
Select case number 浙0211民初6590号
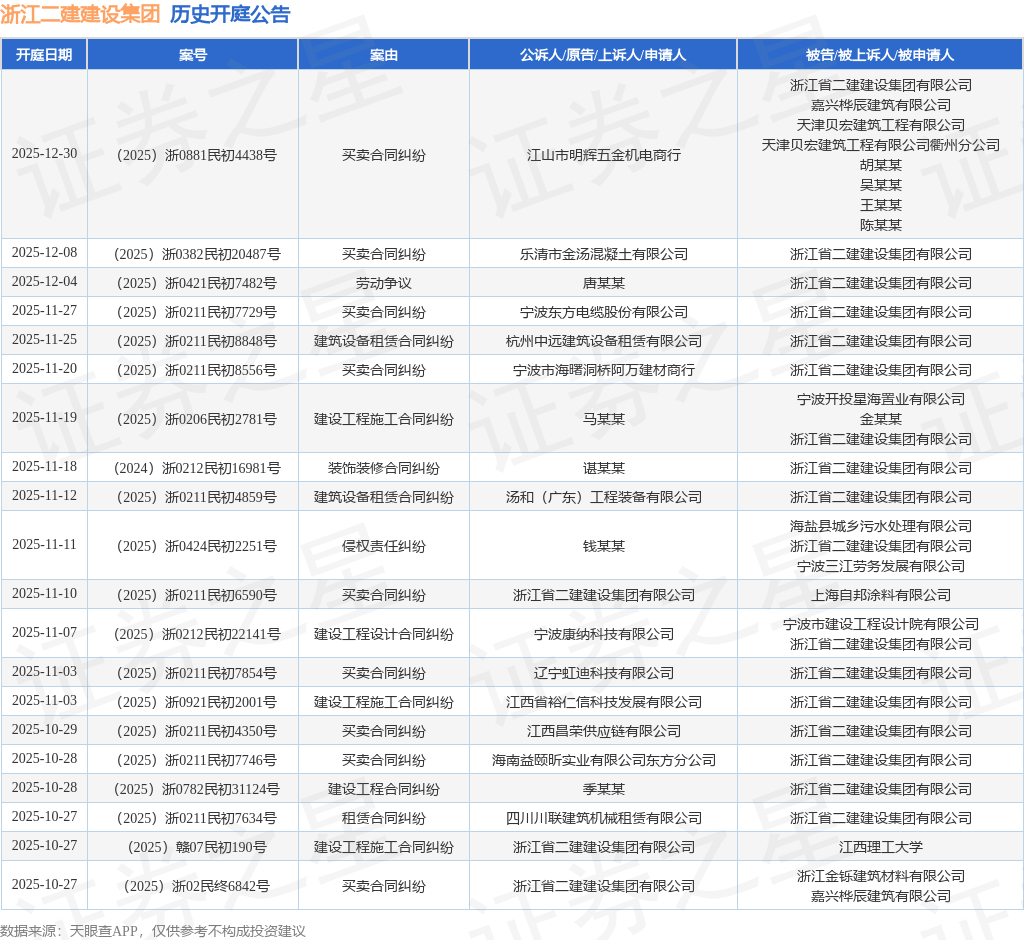coord(197,595)
